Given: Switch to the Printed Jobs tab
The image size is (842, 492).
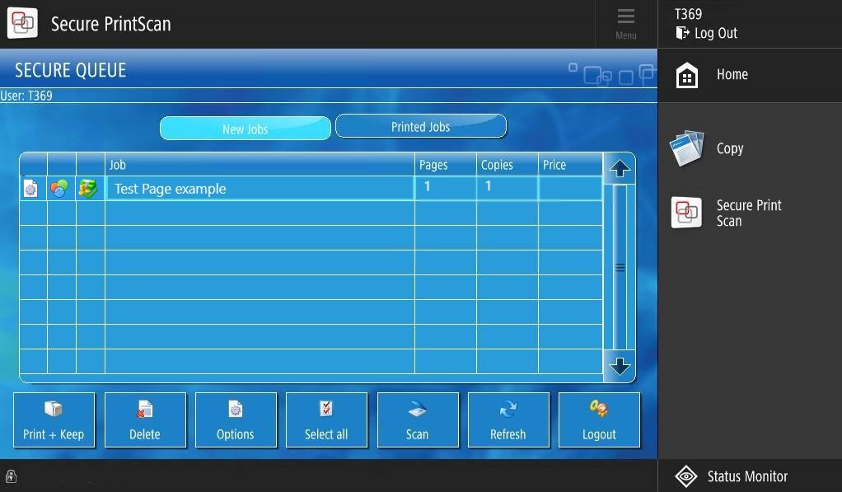Looking at the screenshot, I should point(420,127).
